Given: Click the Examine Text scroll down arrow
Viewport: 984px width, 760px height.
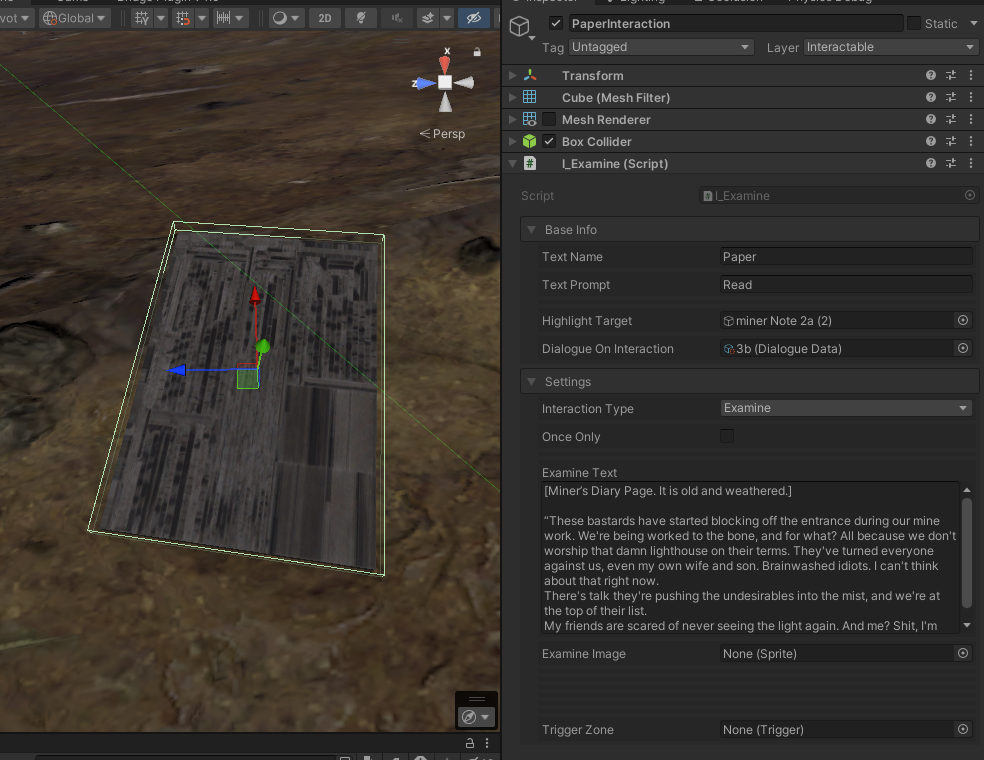Looking at the screenshot, I should tap(967, 625).
